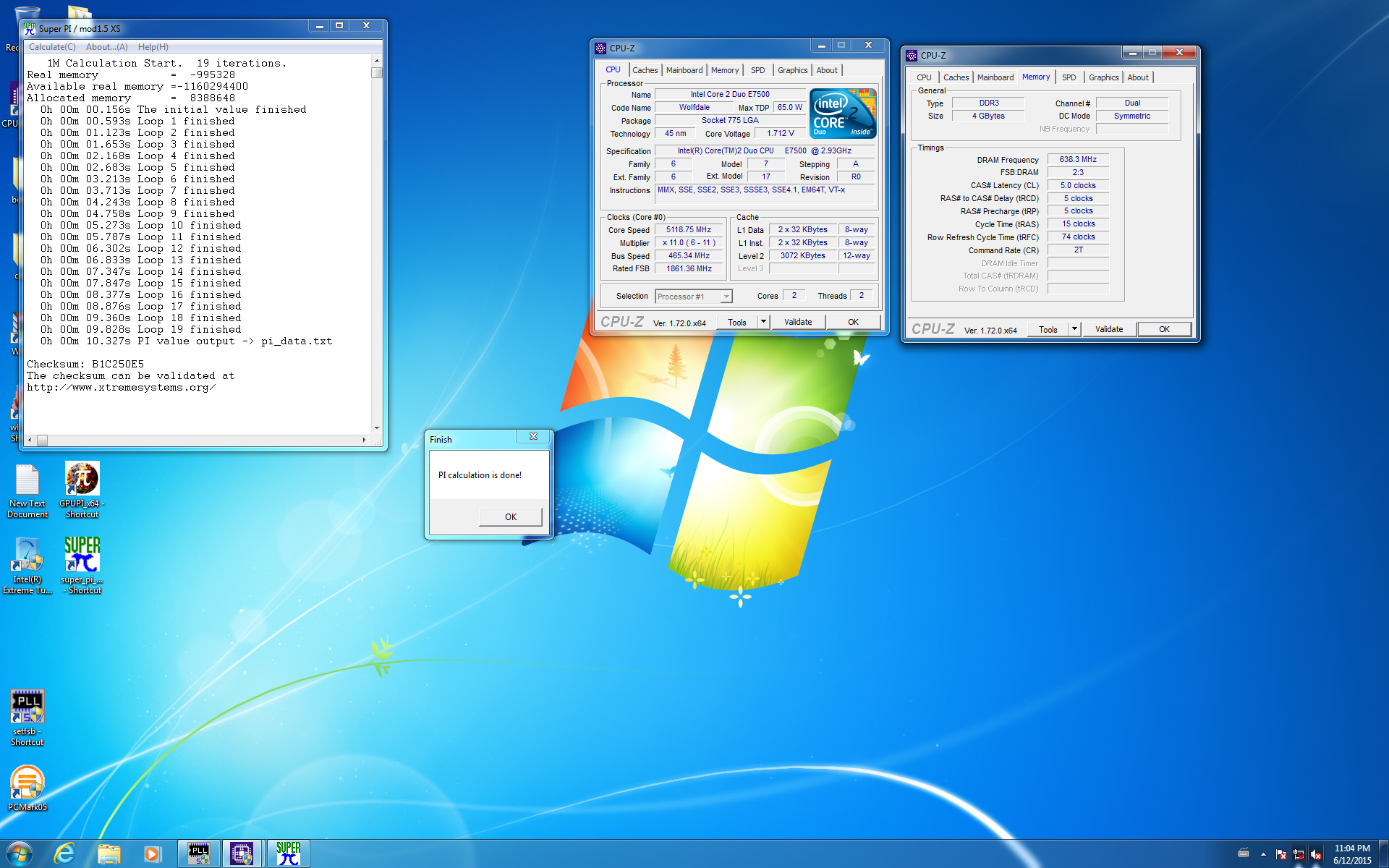This screenshot has width=1389, height=868.
Task: Select CPU tab in right CPU-Z window
Action: coord(924,77)
